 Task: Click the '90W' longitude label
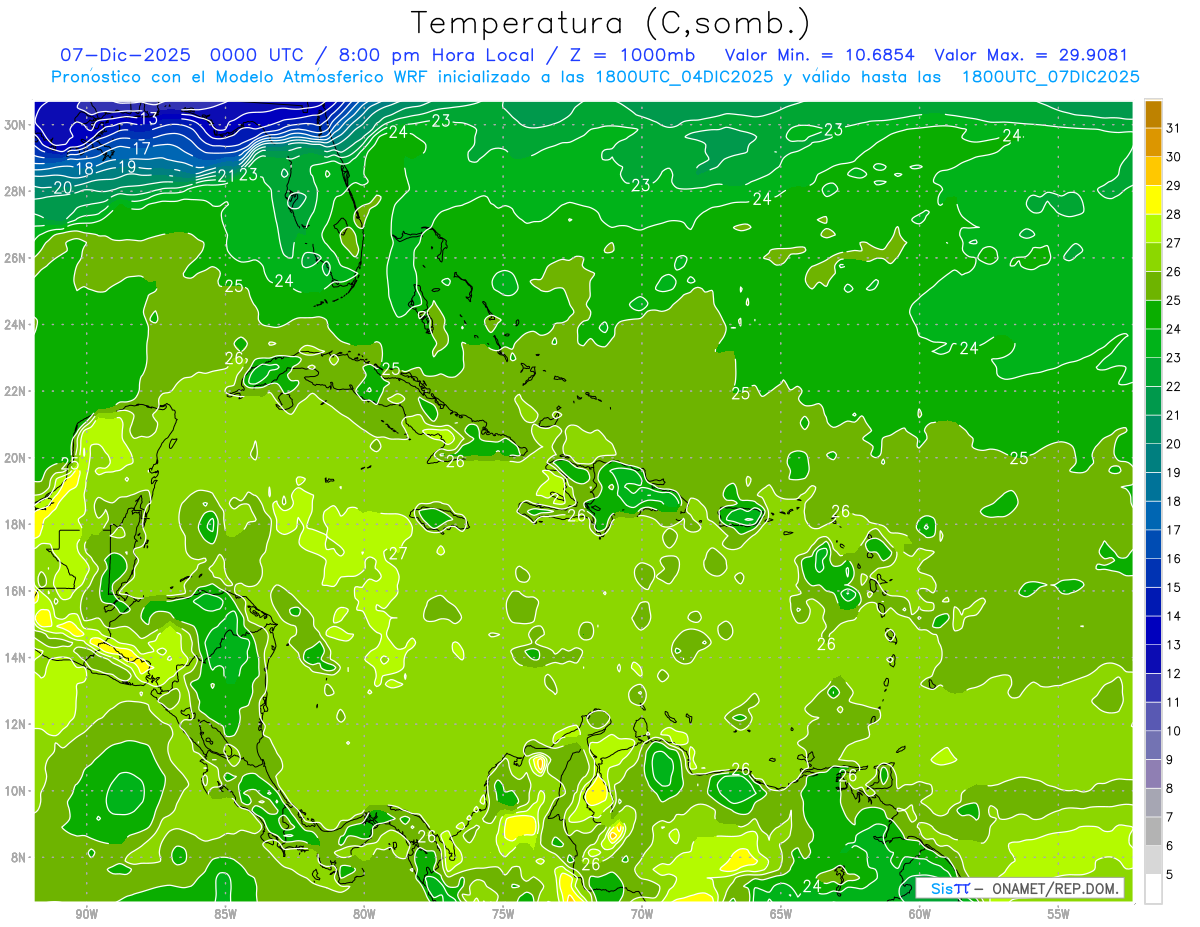pyautogui.click(x=86, y=914)
